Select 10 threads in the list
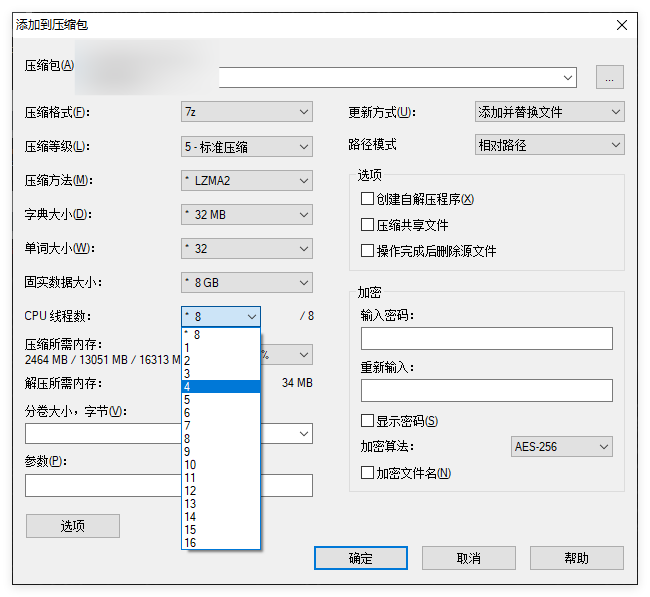This screenshot has width=650, height=597. (x=221, y=465)
